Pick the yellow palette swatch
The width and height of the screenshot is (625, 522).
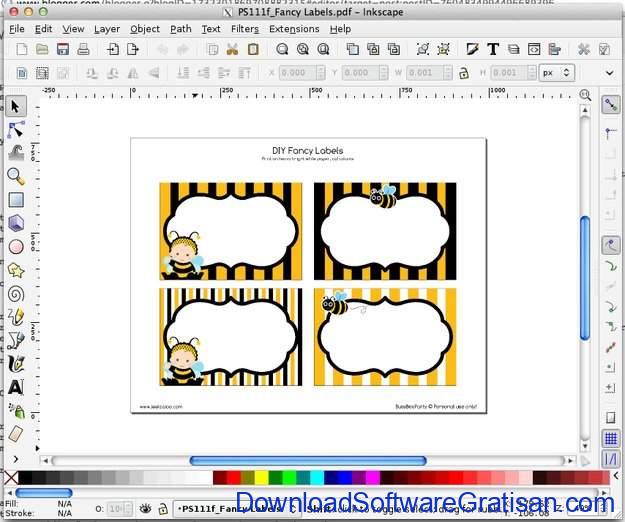[x=261, y=477]
